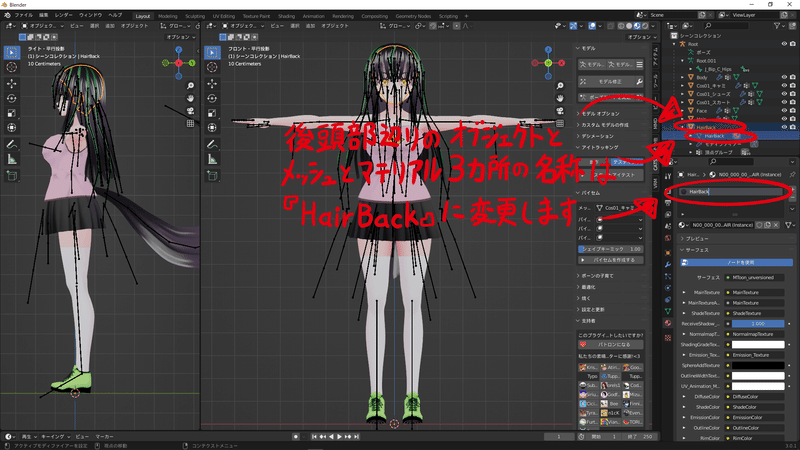Click HairBack material name field
Viewport: 800px width, 450px height.
(730, 192)
